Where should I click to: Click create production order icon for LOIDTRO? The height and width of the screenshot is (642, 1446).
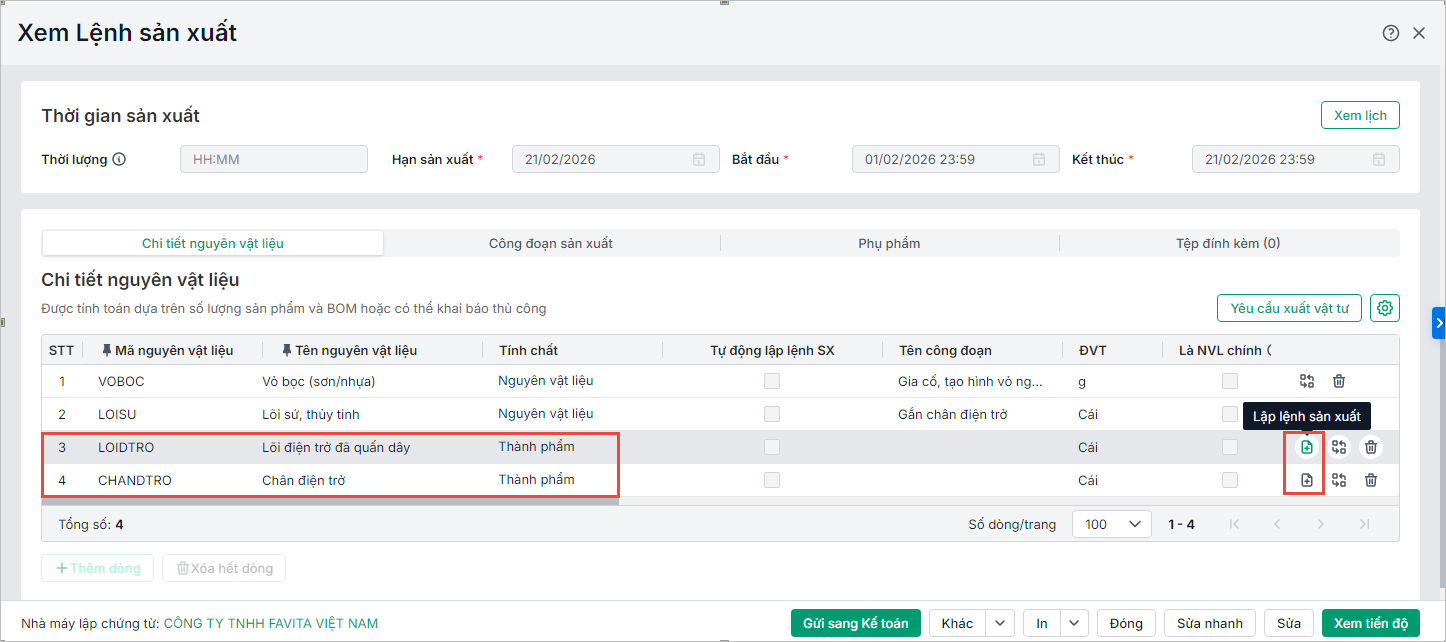(x=1306, y=448)
